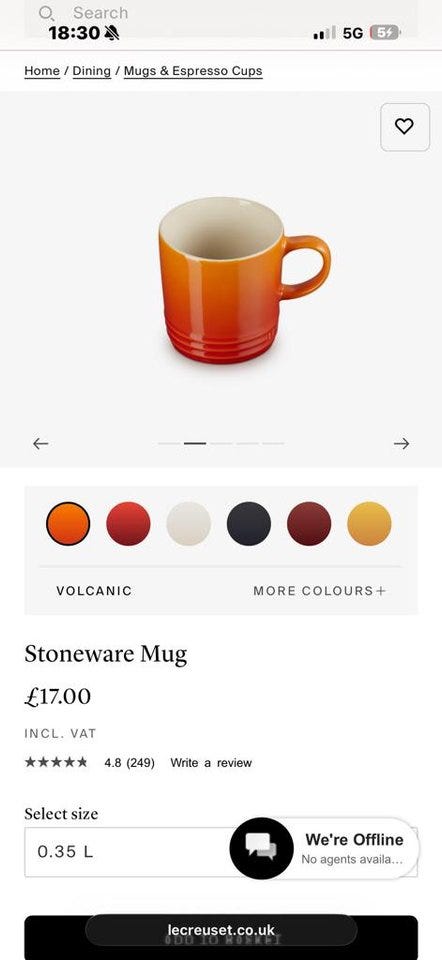
Task: Pick the yellow colour swatch
Action: point(369,523)
